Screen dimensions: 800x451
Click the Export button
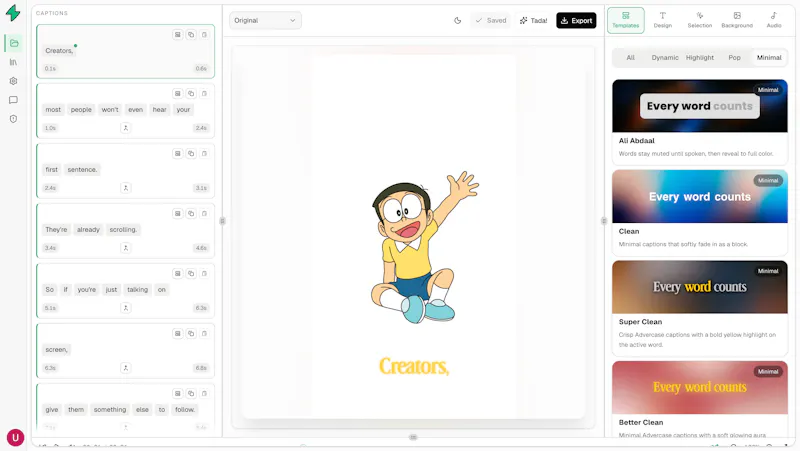click(576, 20)
